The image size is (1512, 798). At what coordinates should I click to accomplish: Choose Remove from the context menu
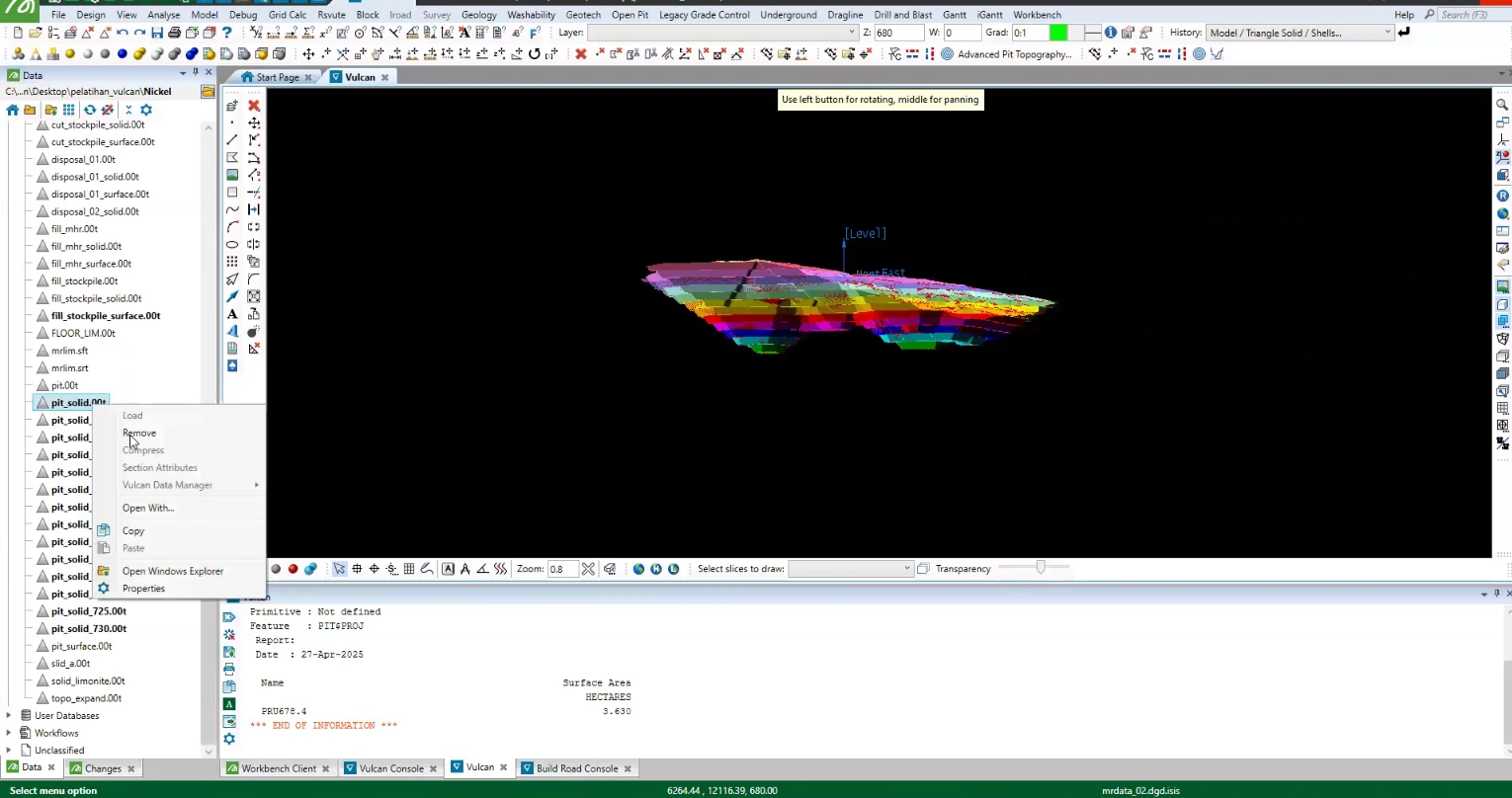[139, 433]
